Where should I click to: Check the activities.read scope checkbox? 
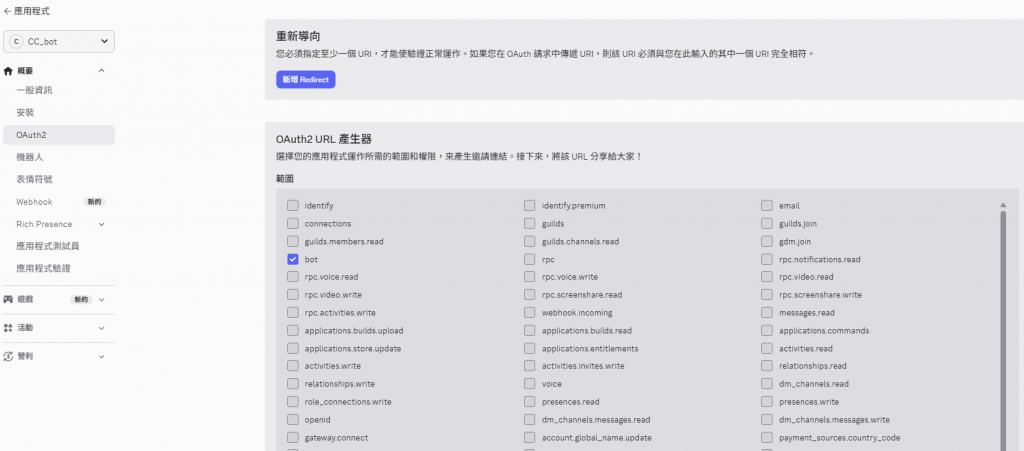[767, 349]
